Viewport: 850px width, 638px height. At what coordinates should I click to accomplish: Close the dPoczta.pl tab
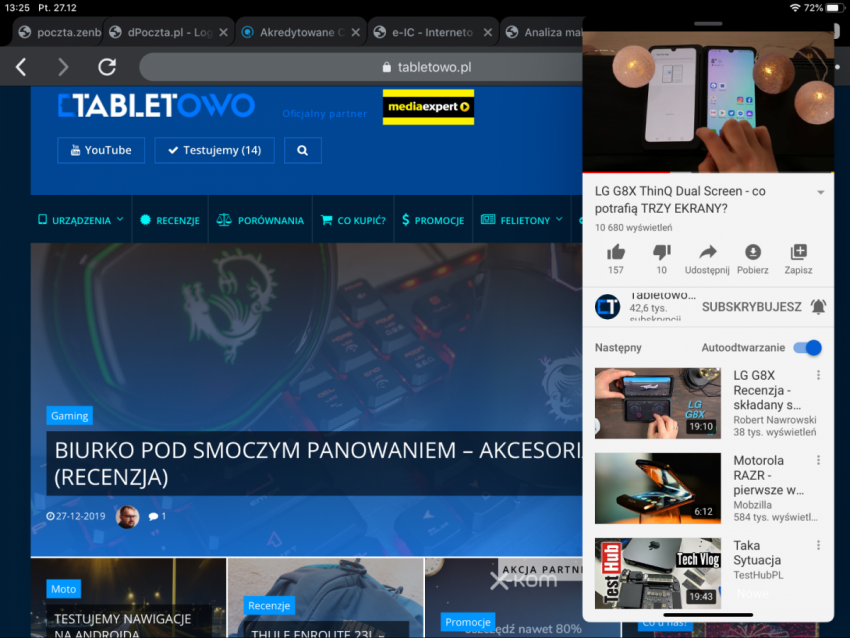click(x=223, y=33)
